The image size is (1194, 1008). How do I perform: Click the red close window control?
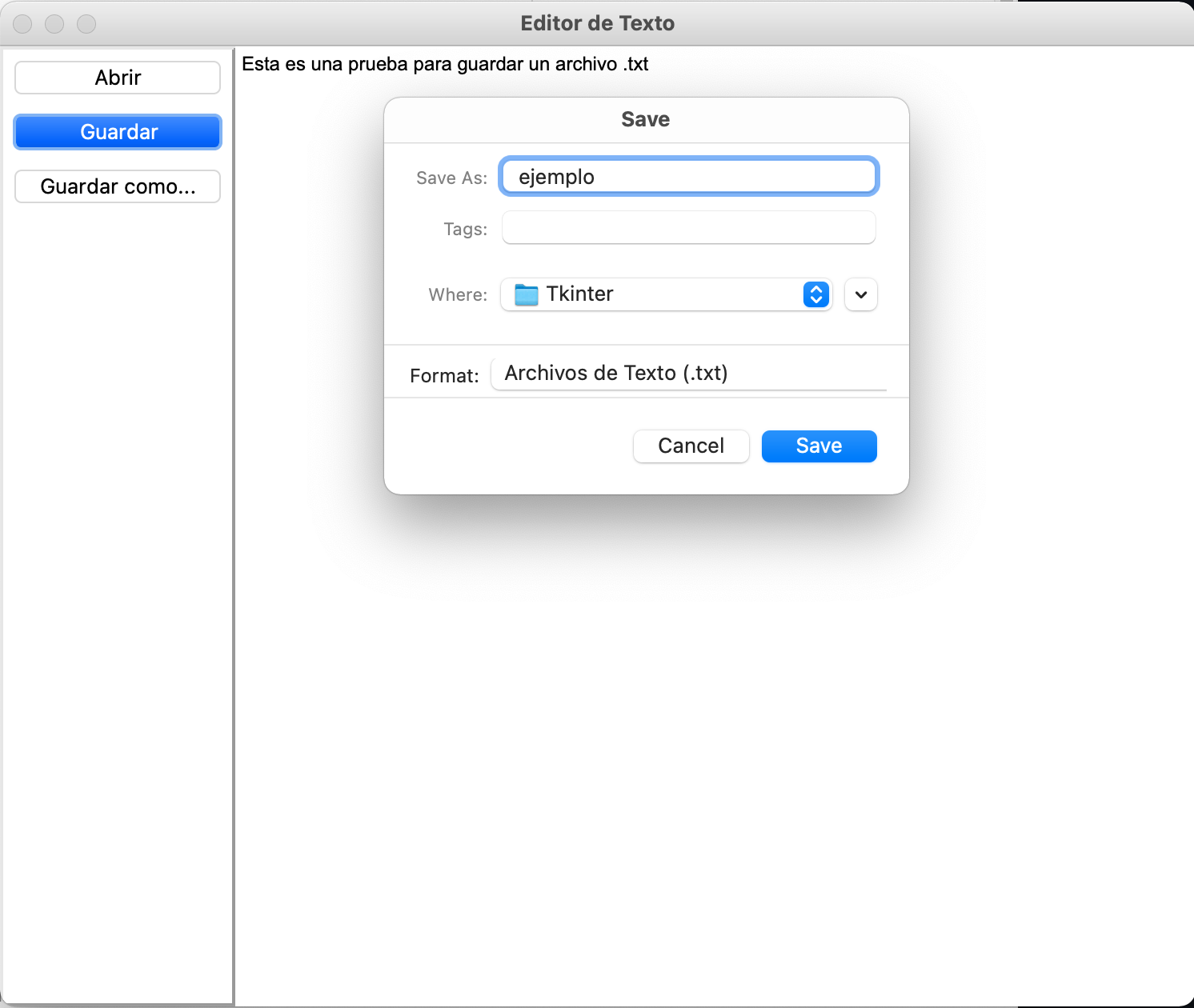point(23,23)
